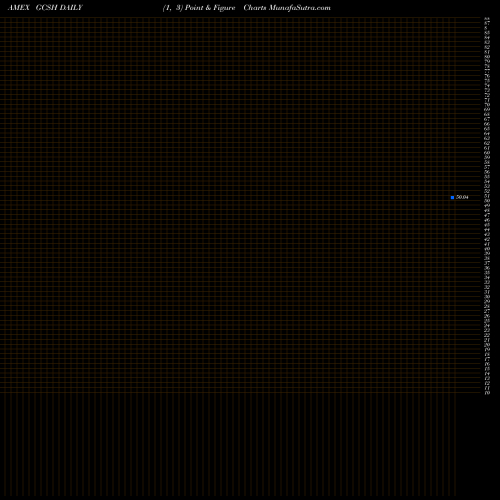Click the GCSH ticker symbol text
Viewport: 500px width, 500px height.
46,8
